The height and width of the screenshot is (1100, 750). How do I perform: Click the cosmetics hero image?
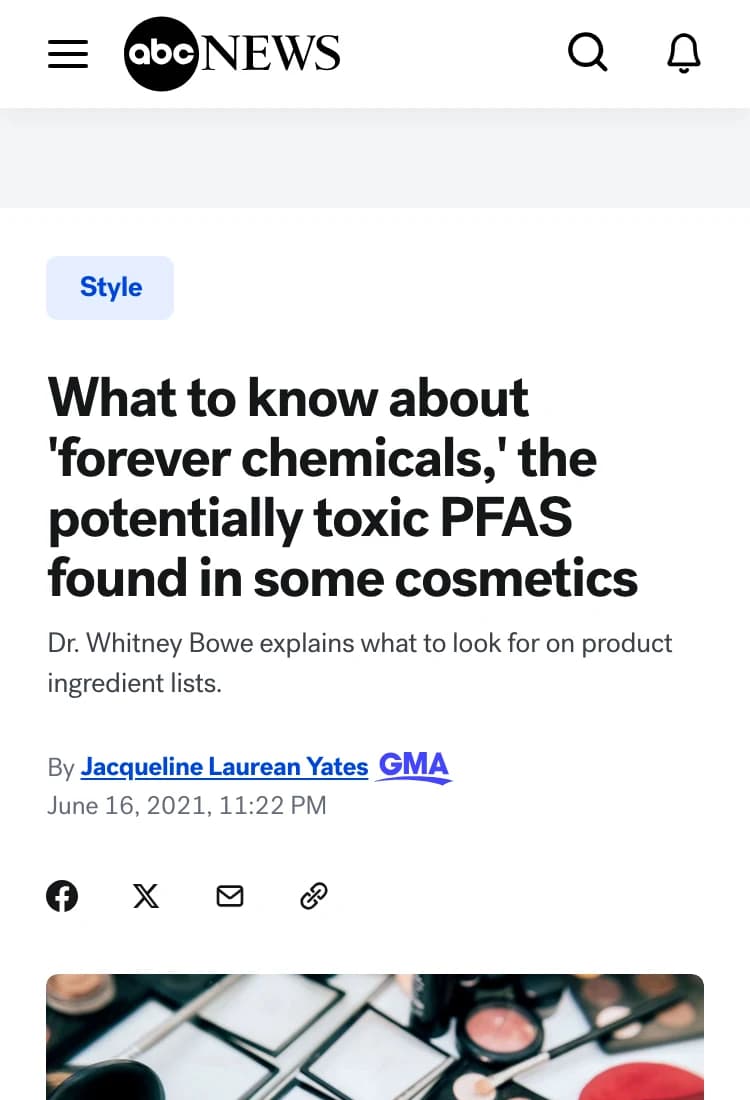click(x=375, y=1037)
